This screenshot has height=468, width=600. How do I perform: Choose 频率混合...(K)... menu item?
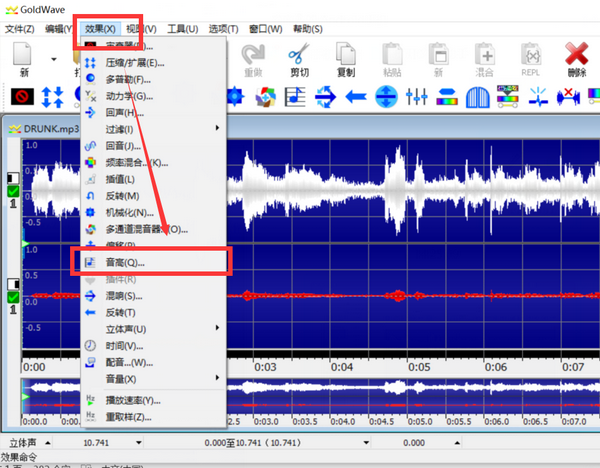(x=153, y=163)
